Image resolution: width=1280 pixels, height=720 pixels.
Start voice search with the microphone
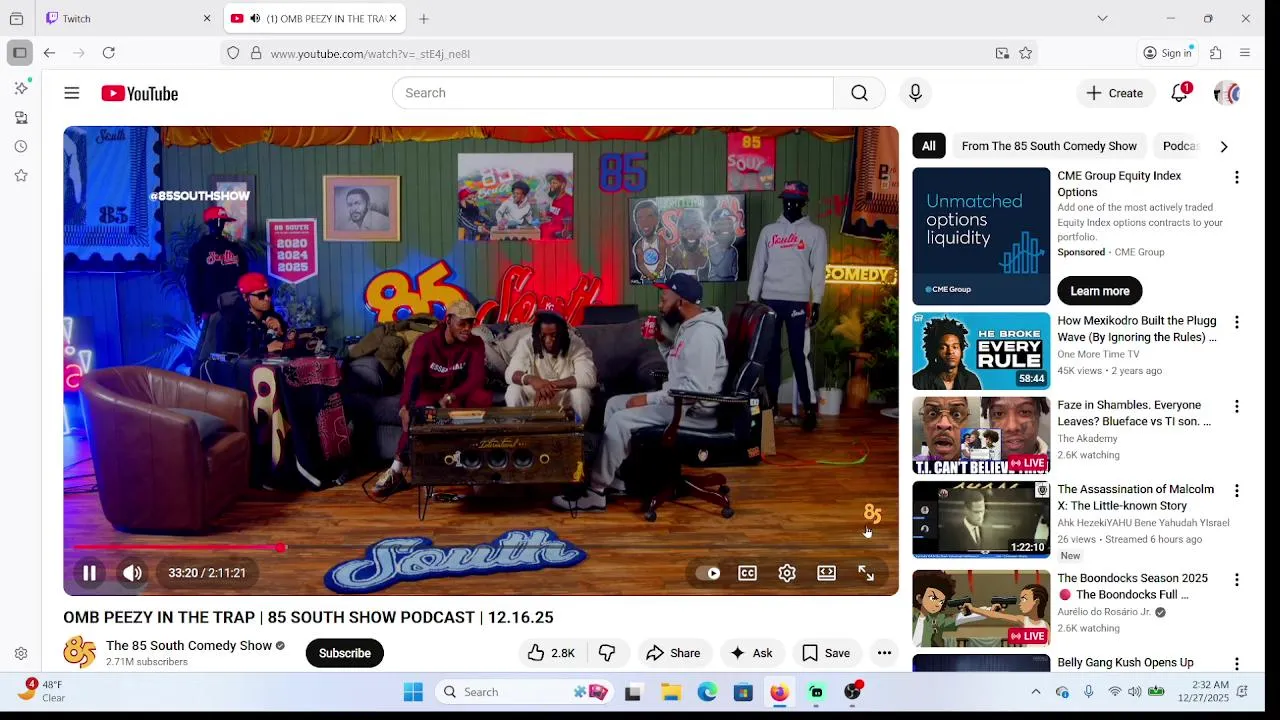(915, 93)
